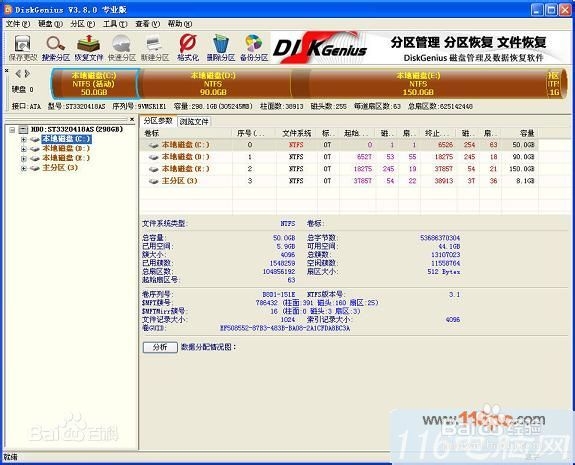Click 8.1GB capacity cell of 主分区 row
Viewport: 575px width, 465px height.
[525, 181]
